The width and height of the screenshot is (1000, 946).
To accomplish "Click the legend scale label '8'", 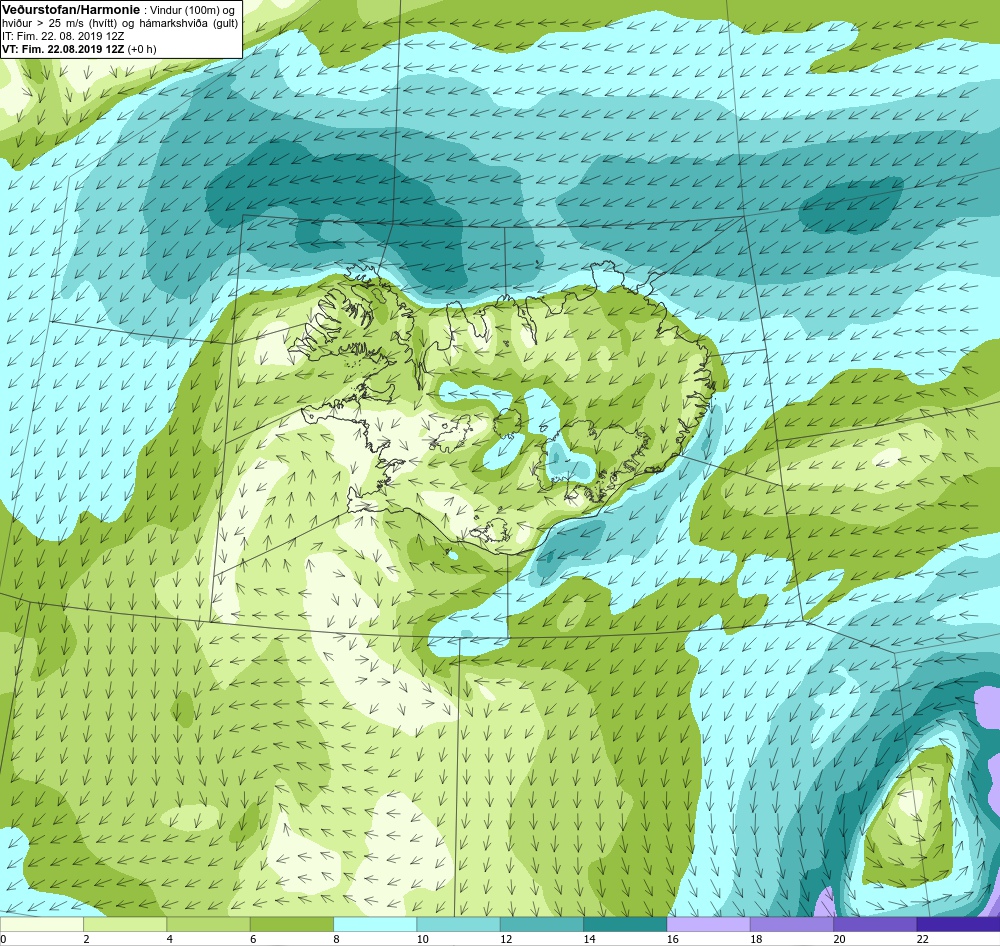I will click(x=336, y=938).
